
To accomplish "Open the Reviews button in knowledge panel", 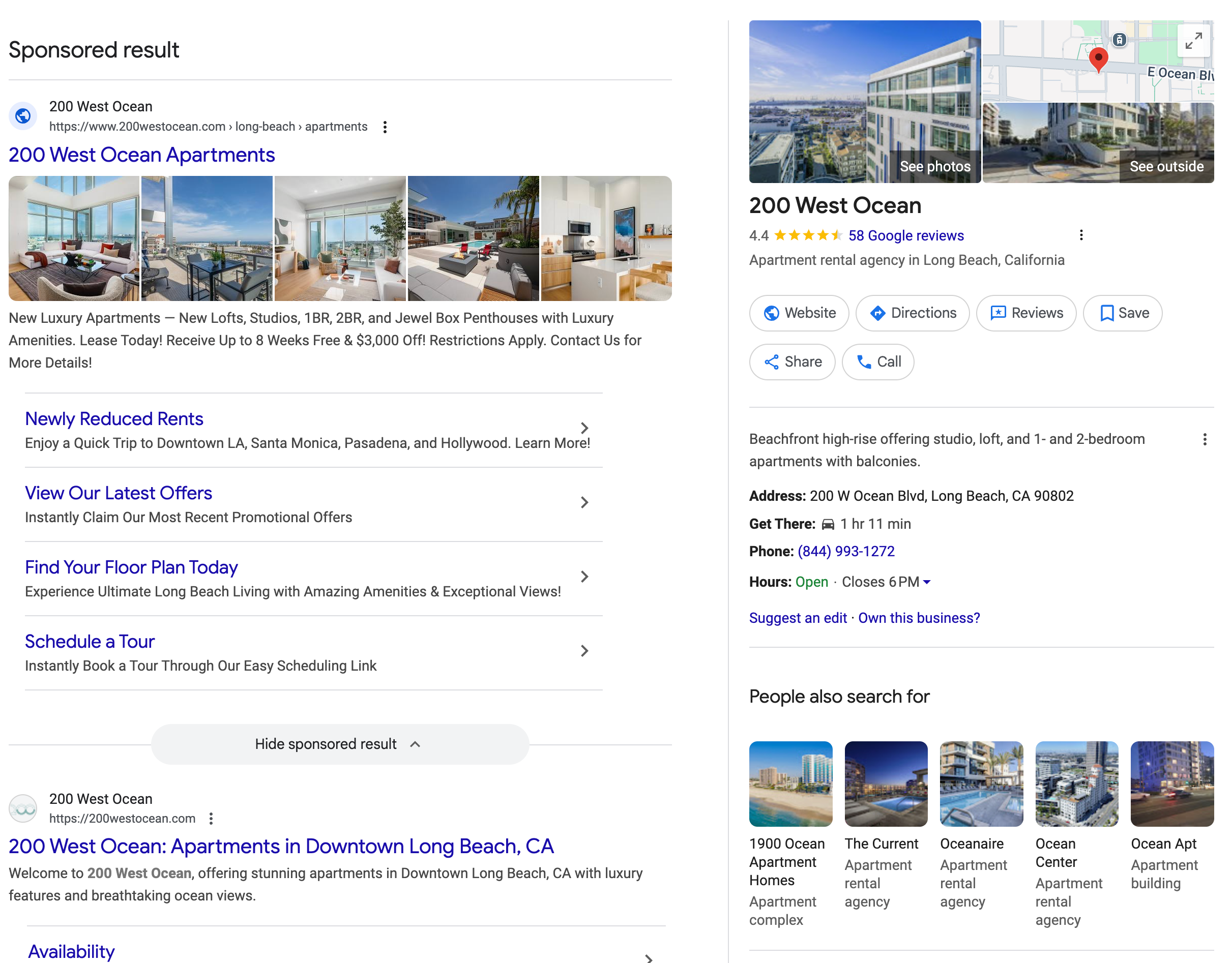I will point(1025,313).
